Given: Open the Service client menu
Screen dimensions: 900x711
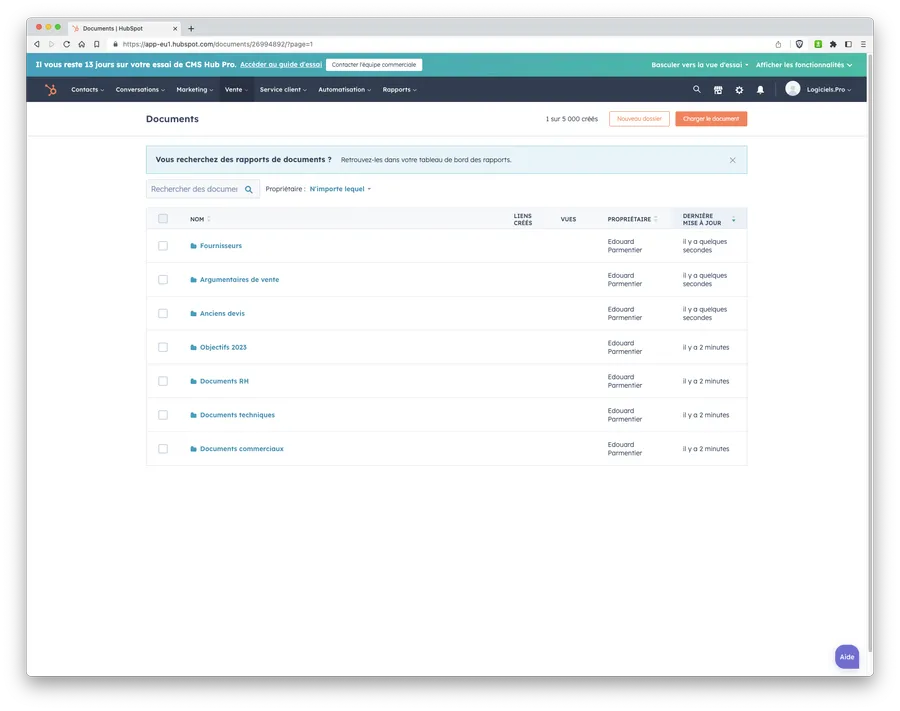Looking at the screenshot, I should point(283,90).
